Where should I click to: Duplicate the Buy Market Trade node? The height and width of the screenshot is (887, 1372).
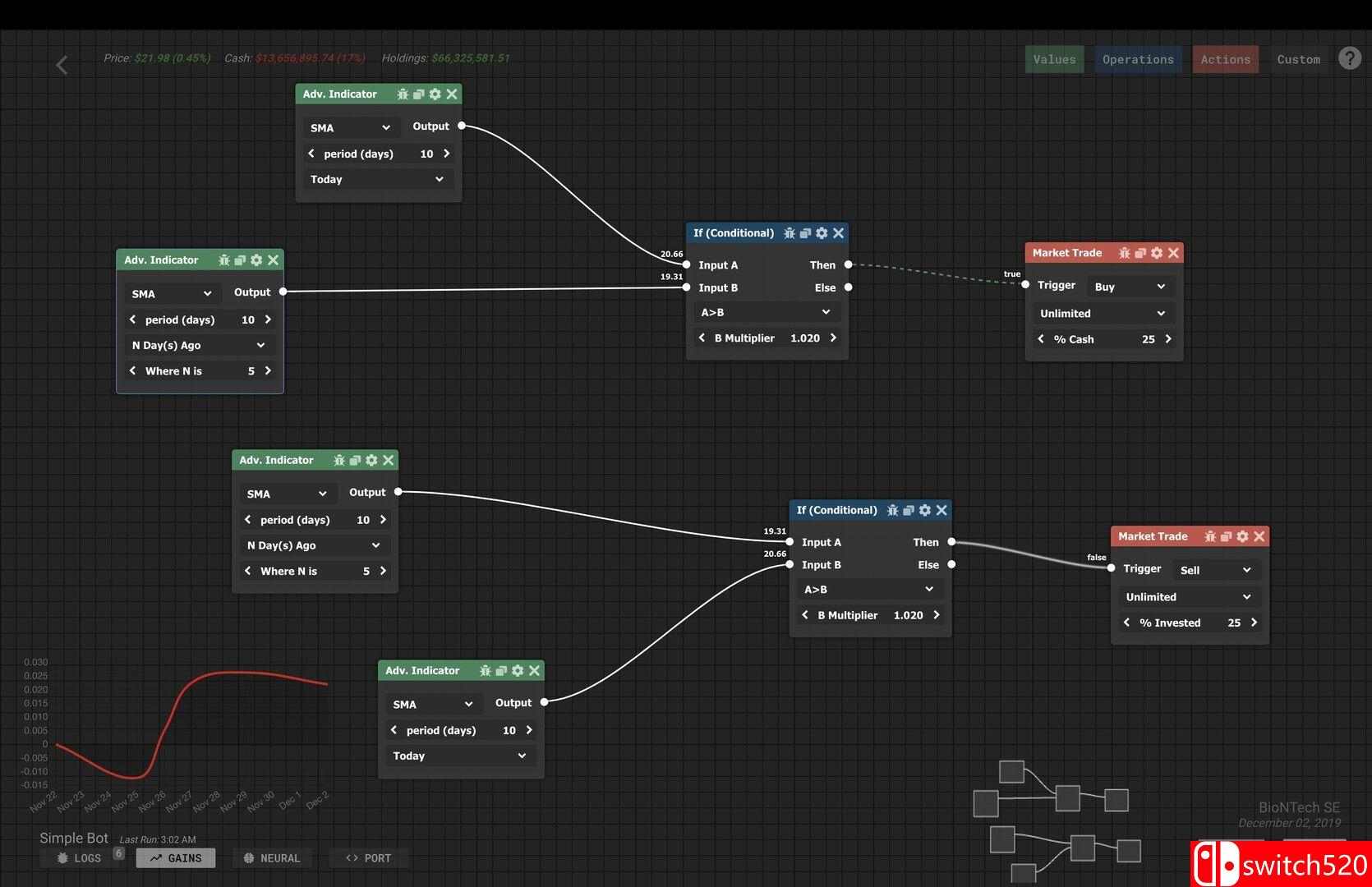pos(1140,253)
